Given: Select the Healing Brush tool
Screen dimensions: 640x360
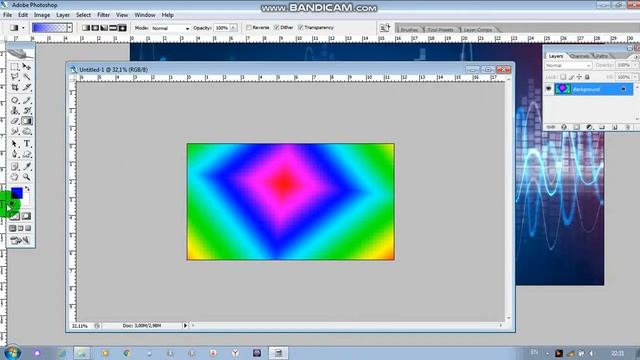Looking at the screenshot, I should [x=15, y=100].
